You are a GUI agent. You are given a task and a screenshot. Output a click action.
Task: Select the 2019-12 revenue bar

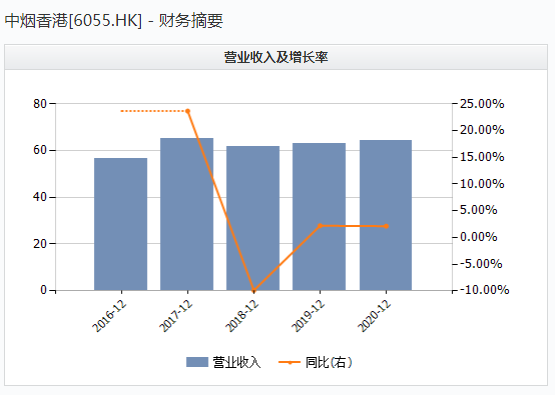pos(319,217)
